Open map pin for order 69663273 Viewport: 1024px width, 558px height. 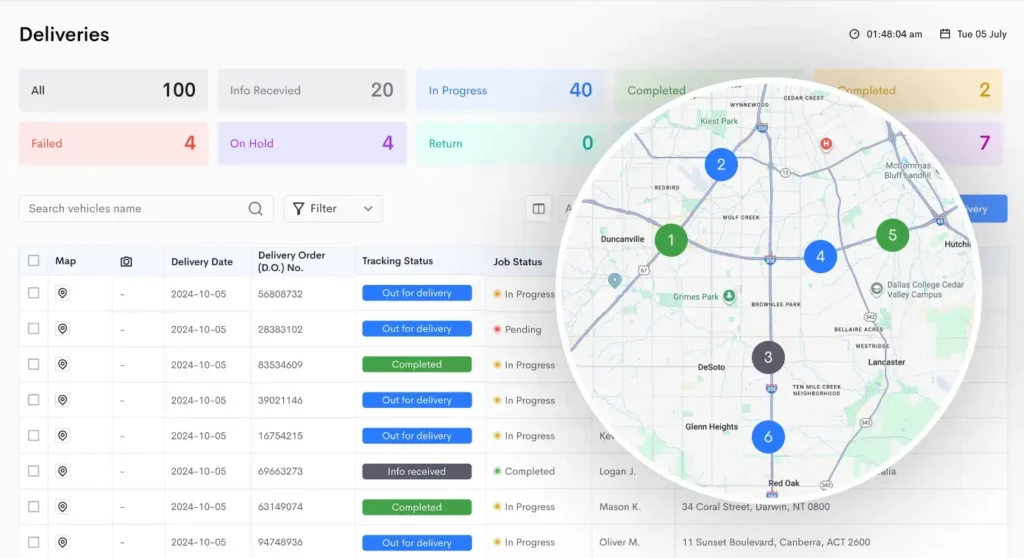(x=63, y=471)
